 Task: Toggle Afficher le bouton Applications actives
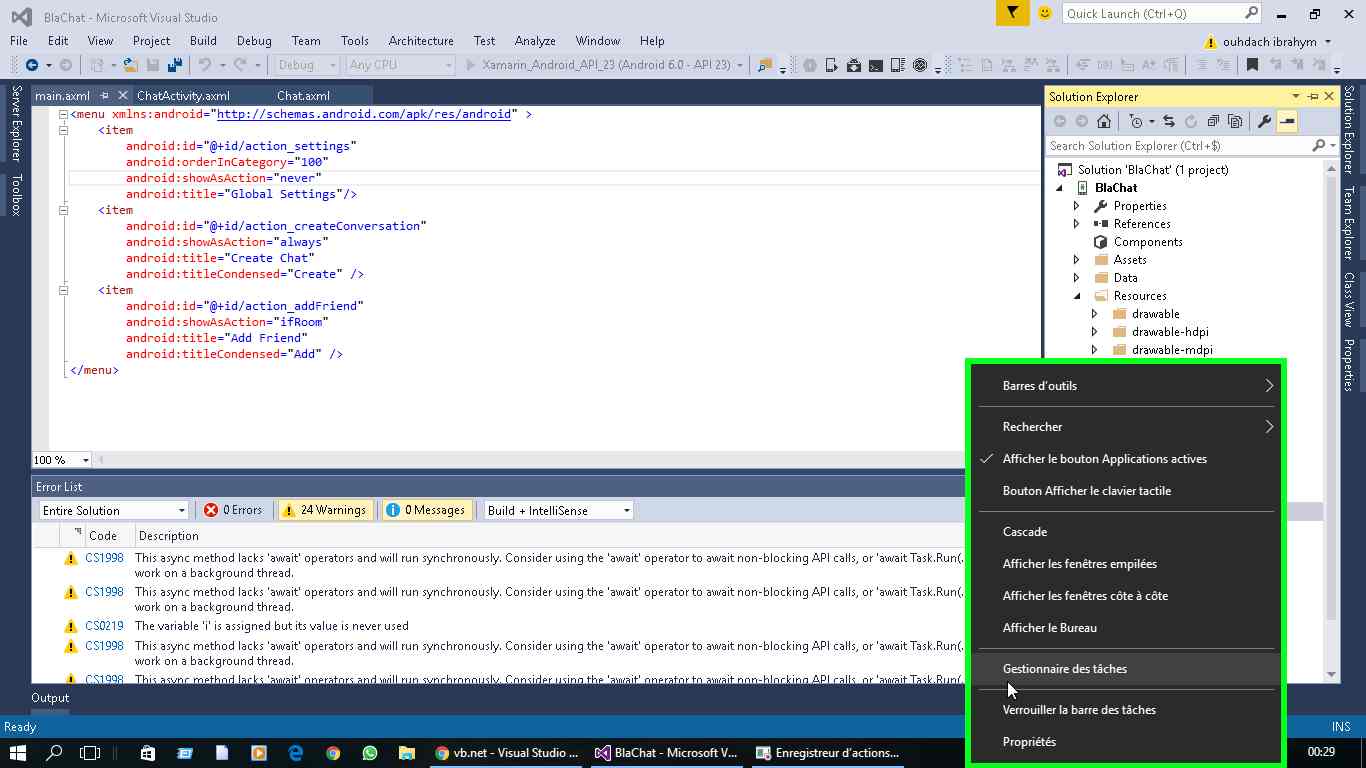(1127, 459)
